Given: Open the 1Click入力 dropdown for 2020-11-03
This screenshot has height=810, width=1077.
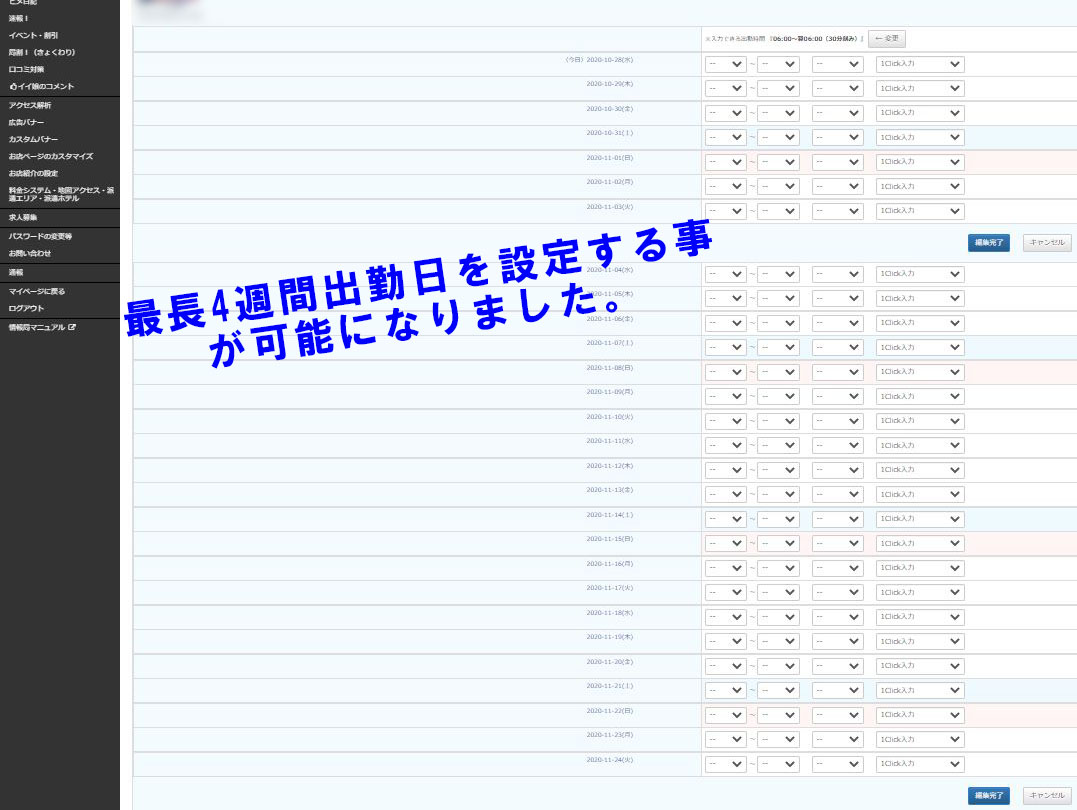Looking at the screenshot, I should click(x=920, y=211).
